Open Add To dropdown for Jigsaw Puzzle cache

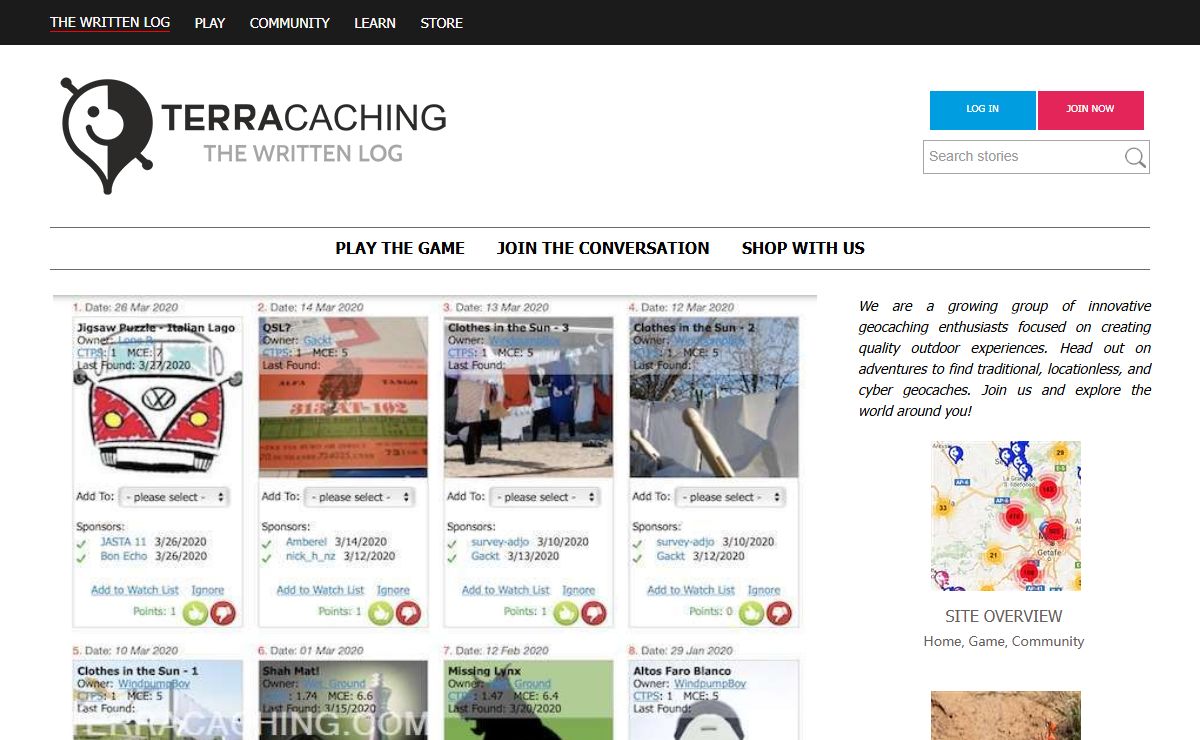pos(174,497)
